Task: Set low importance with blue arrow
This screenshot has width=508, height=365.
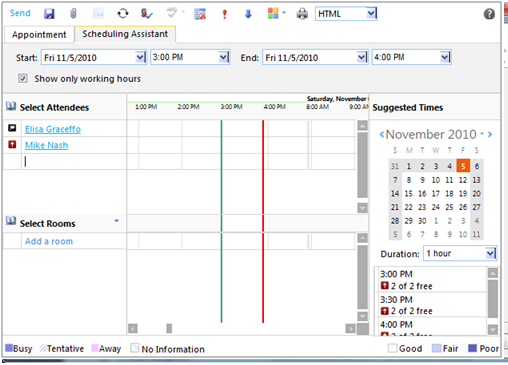Action: tap(248, 14)
